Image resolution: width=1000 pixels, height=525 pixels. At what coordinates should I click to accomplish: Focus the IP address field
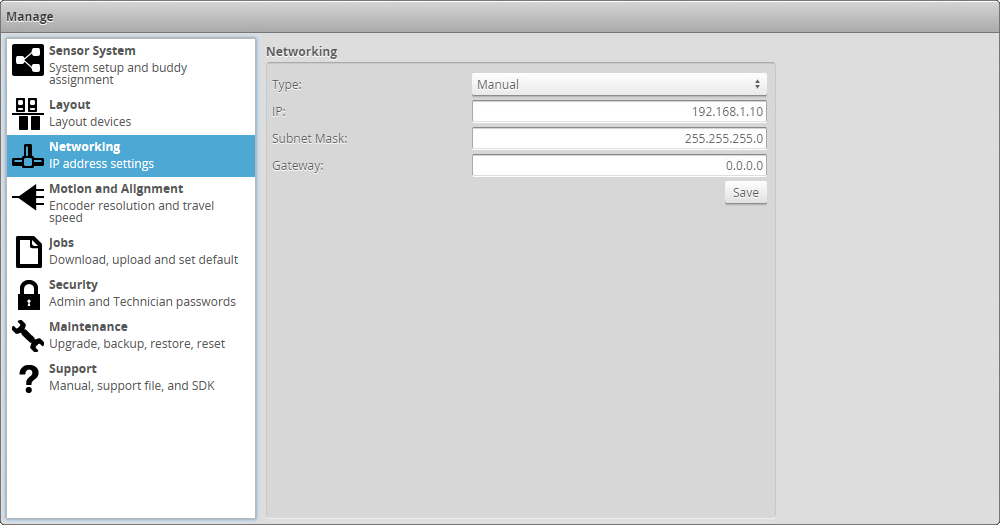click(619, 112)
